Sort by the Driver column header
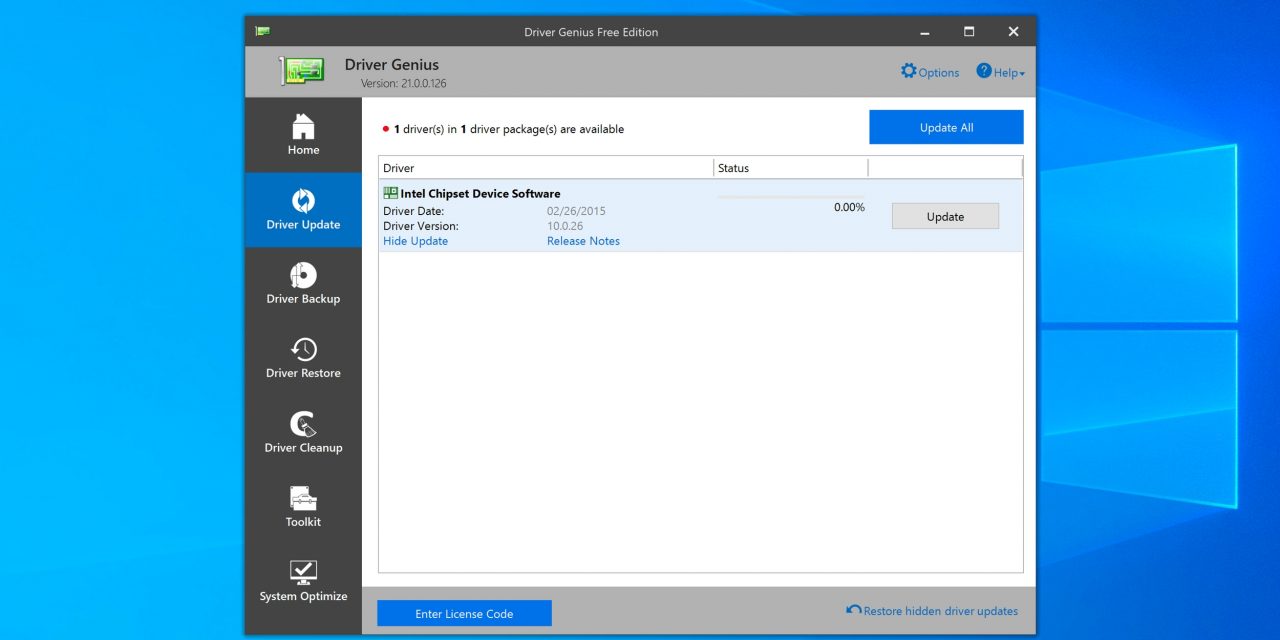1280x640 pixels. click(x=545, y=168)
